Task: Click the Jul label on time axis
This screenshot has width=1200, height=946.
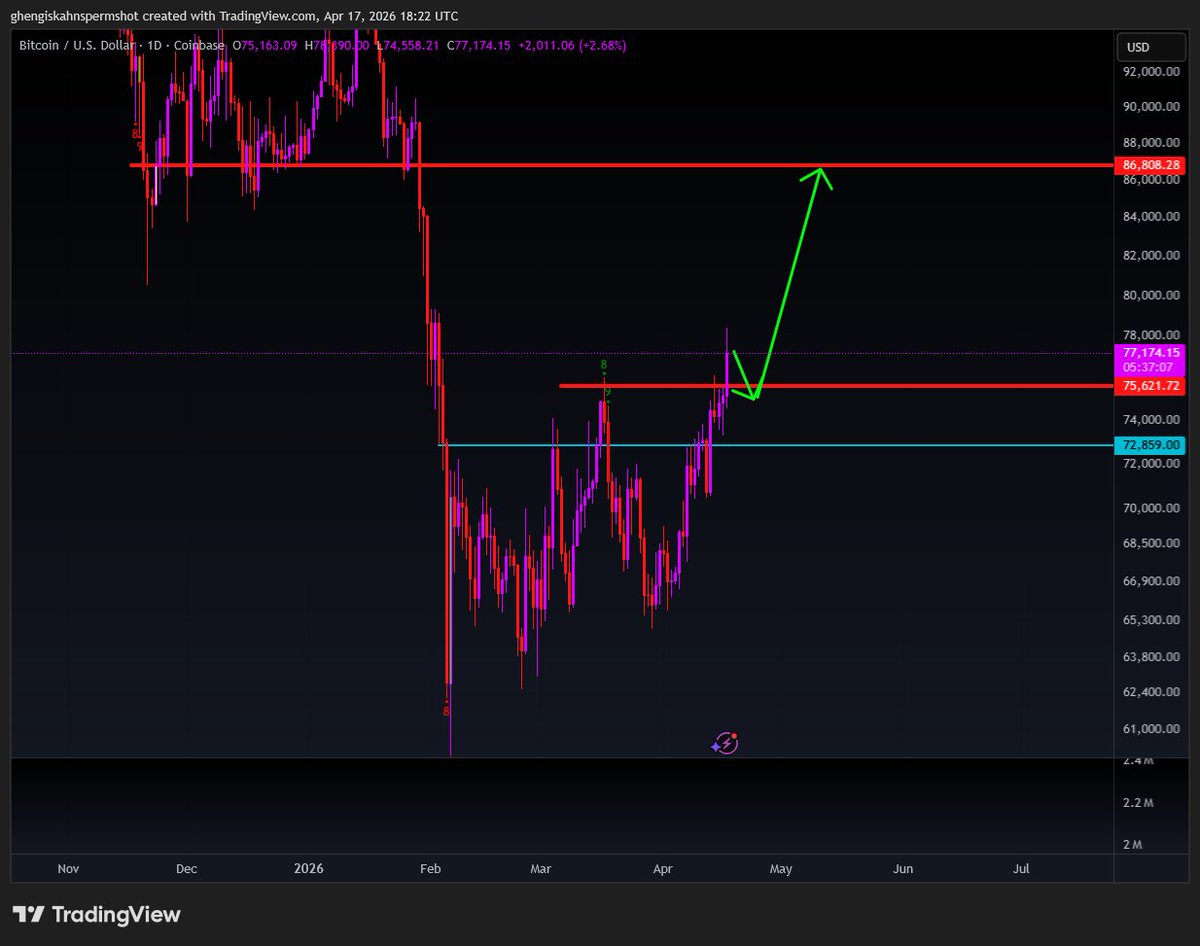Action: tap(1021, 869)
